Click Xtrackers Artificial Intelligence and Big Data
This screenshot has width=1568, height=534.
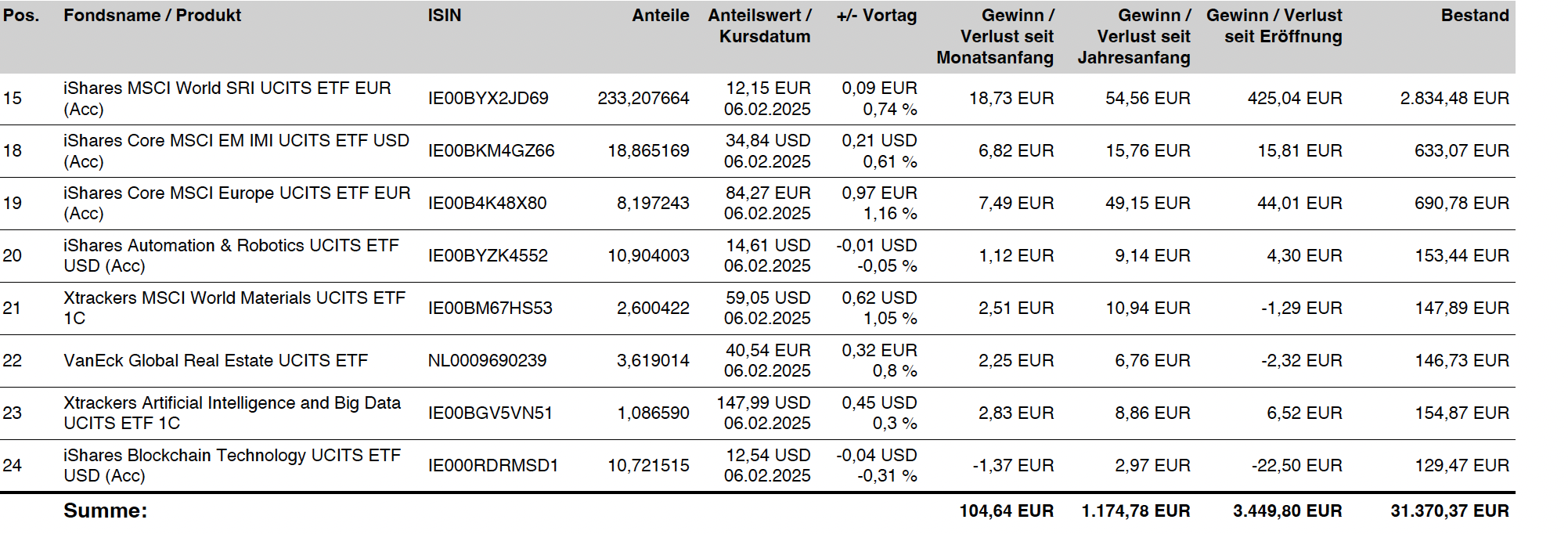pos(232,413)
